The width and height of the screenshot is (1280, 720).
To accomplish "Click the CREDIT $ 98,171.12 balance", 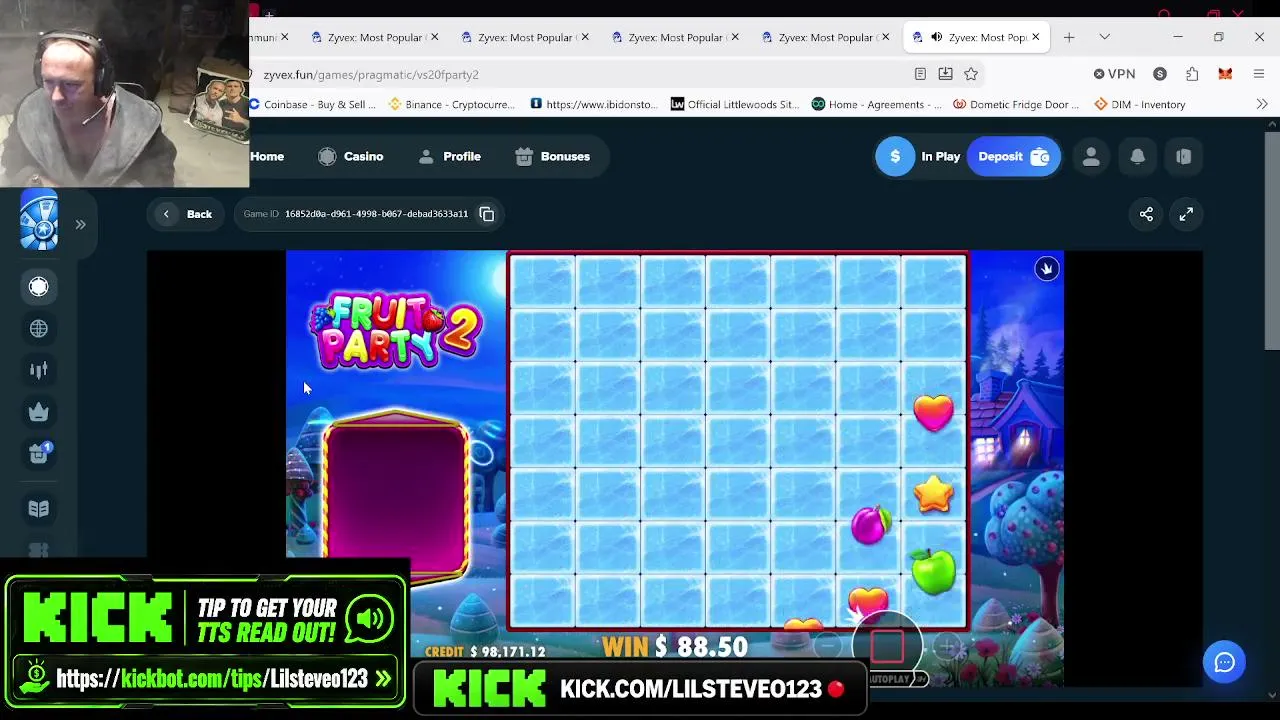I will pos(485,652).
